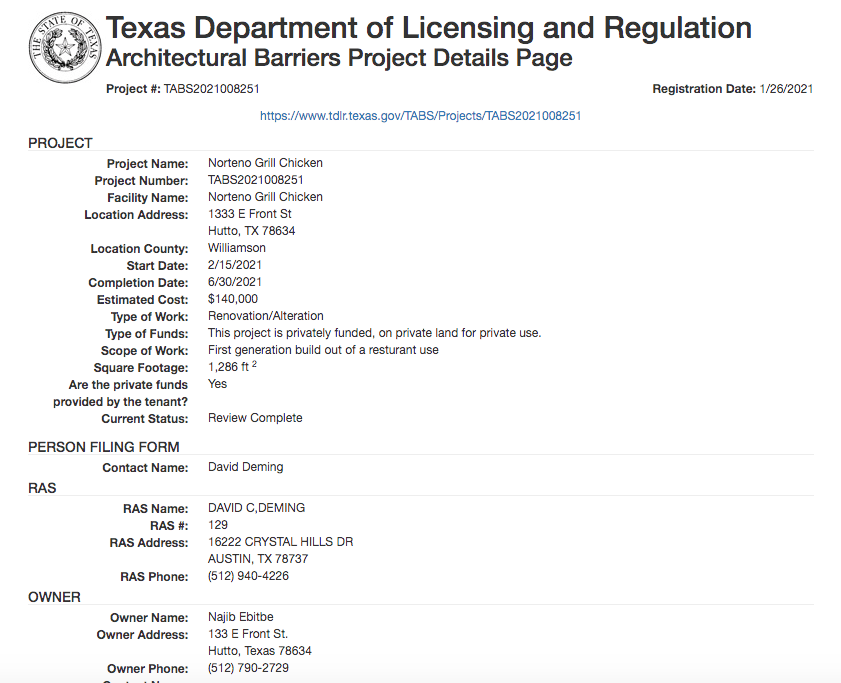Click the Scope of Work description text
The height and width of the screenshot is (683, 841).
[x=323, y=350]
